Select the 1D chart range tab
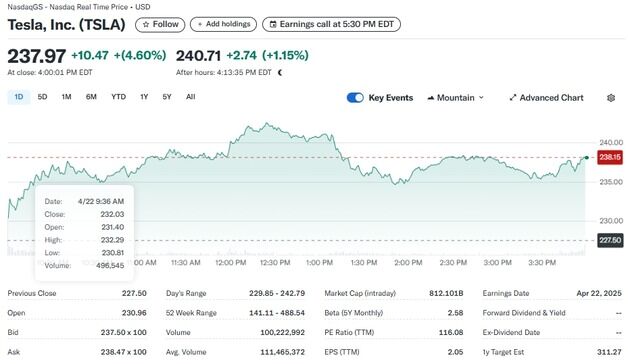Screen dimensions: 628x364 click(19, 97)
